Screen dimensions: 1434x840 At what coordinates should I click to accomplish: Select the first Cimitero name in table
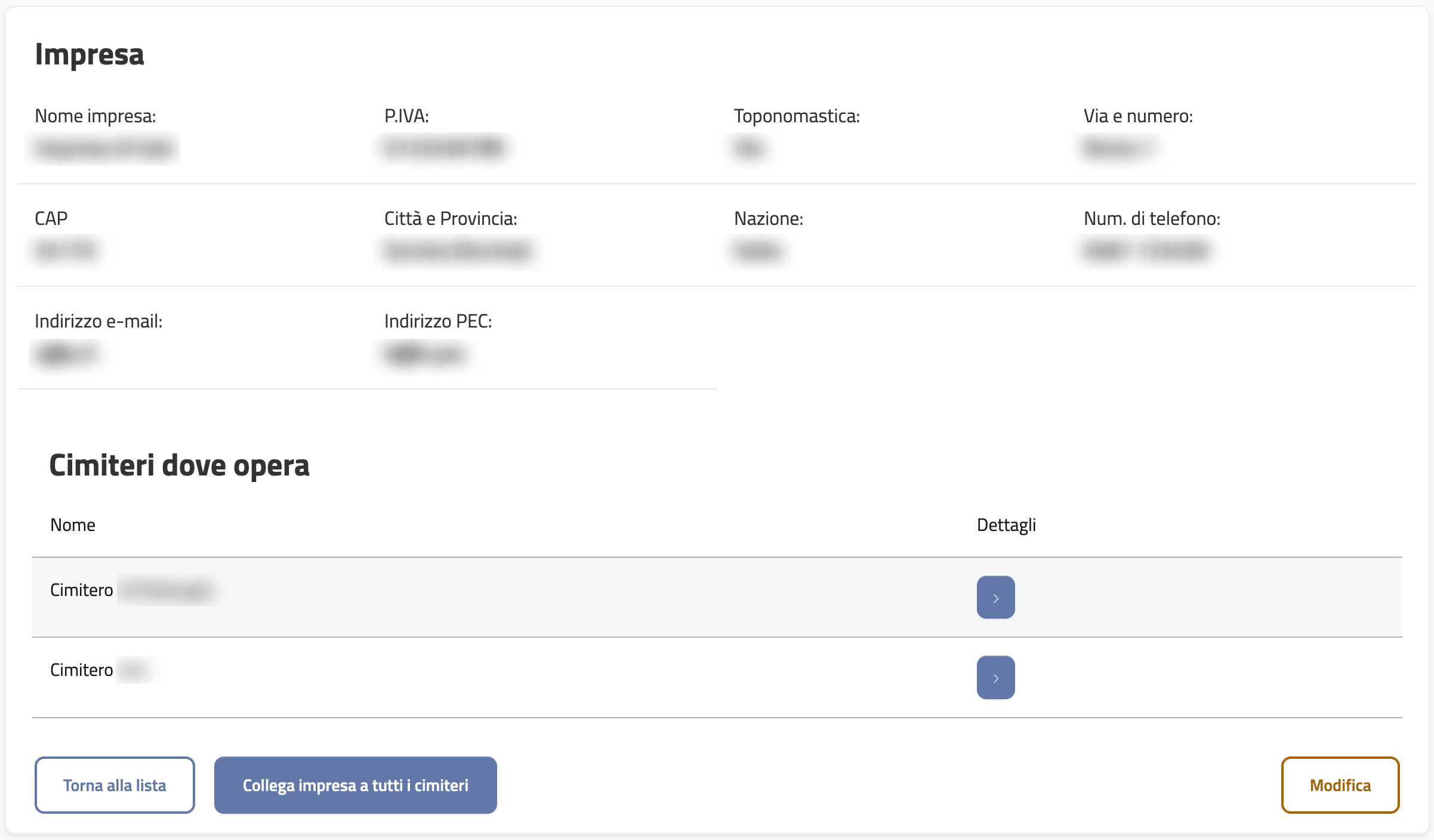132,590
